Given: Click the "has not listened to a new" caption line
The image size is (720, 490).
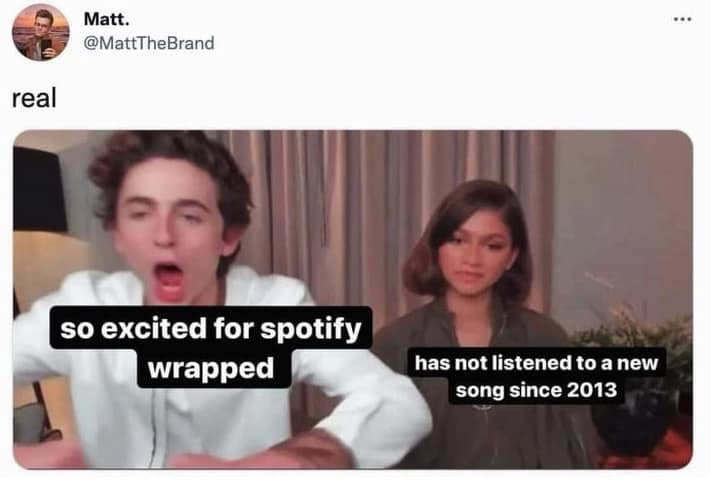Looking at the screenshot, I should 536,363.
